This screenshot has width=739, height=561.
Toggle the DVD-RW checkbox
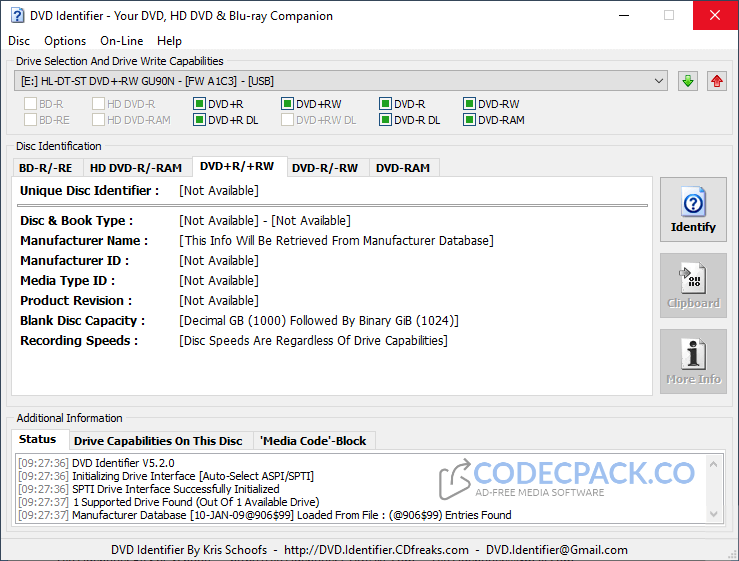click(469, 104)
